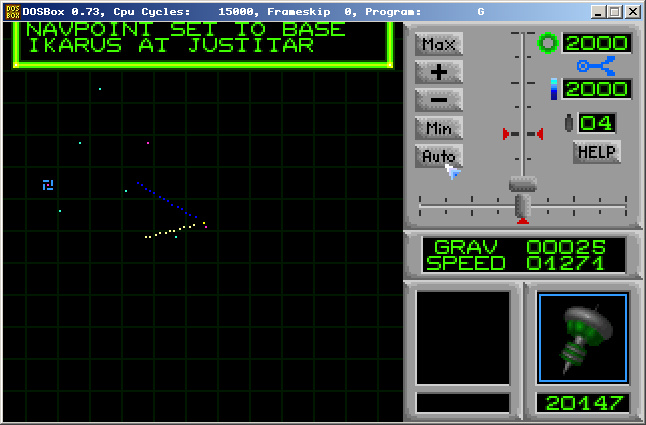
Task: Set the level to Max
Action: coord(439,44)
